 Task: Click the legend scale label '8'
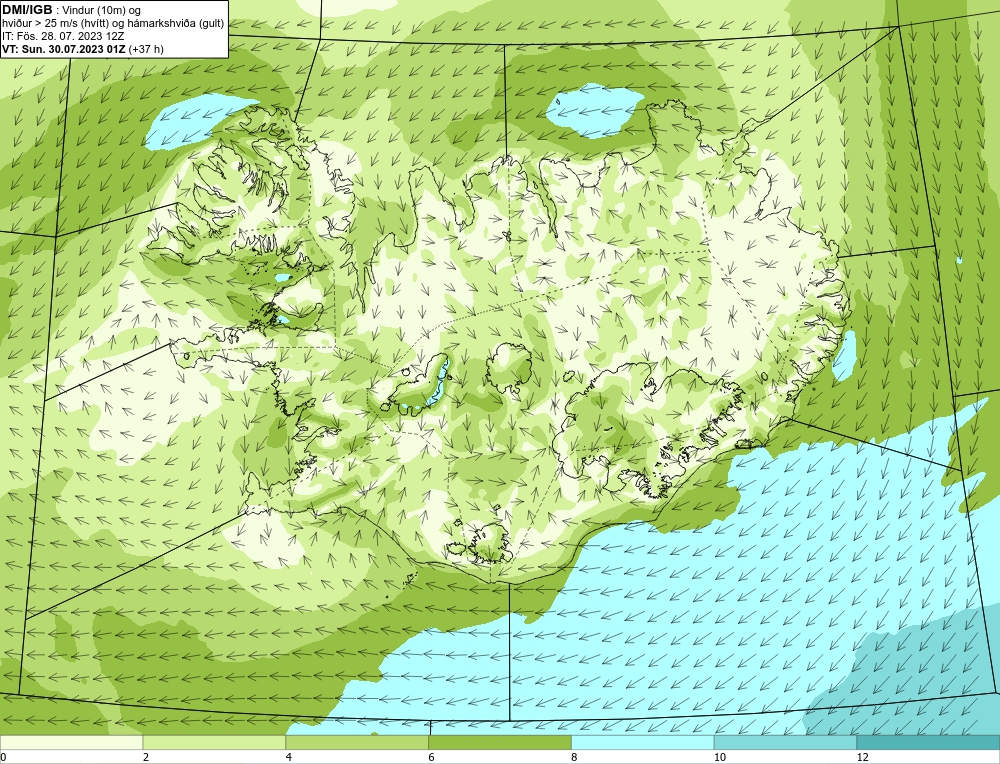[575, 757]
